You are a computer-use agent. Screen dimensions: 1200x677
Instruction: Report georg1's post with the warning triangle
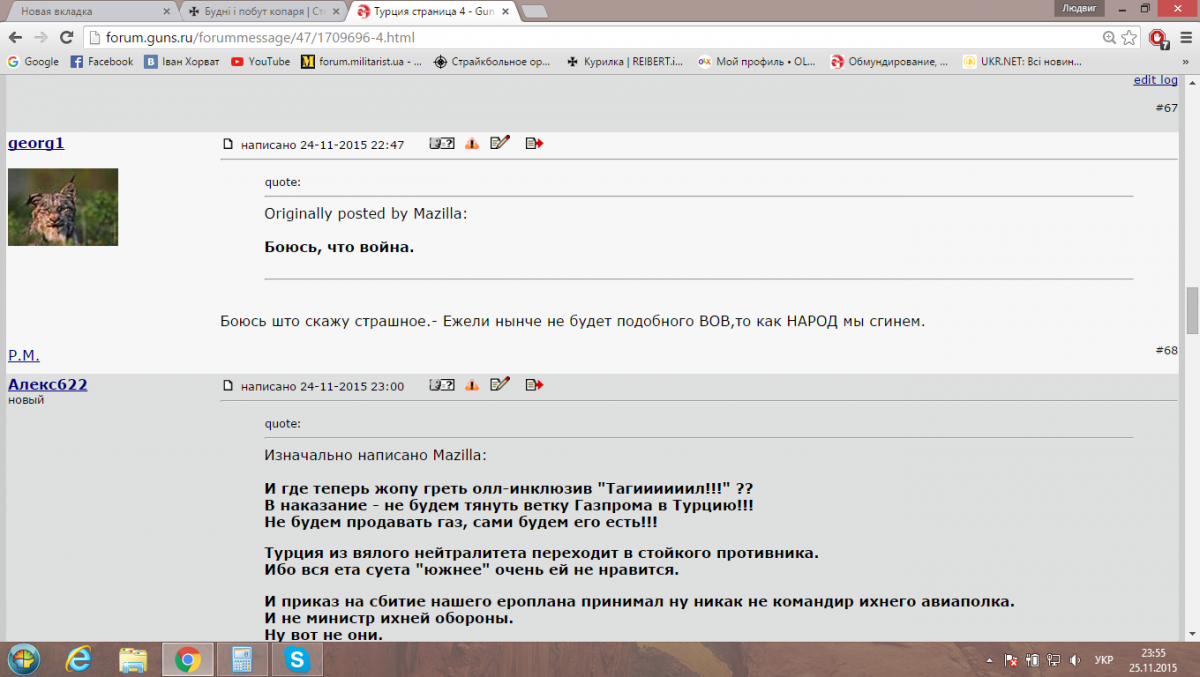(x=472, y=143)
